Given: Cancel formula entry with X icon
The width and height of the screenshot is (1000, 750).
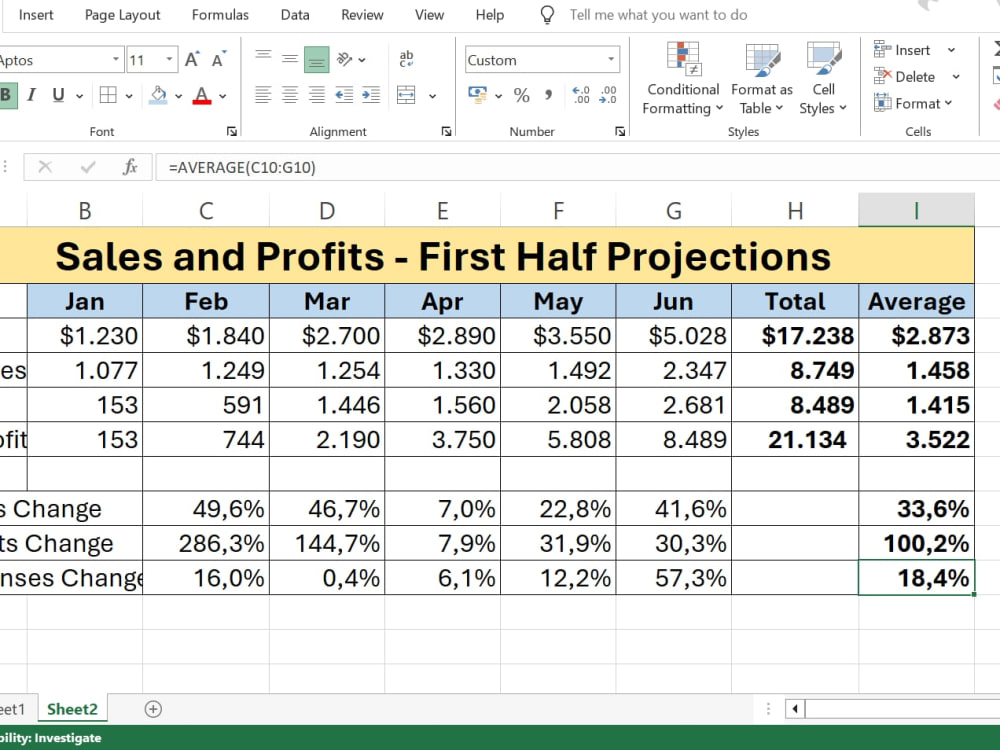Looking at the screenshot, I should tap(45, 167).
